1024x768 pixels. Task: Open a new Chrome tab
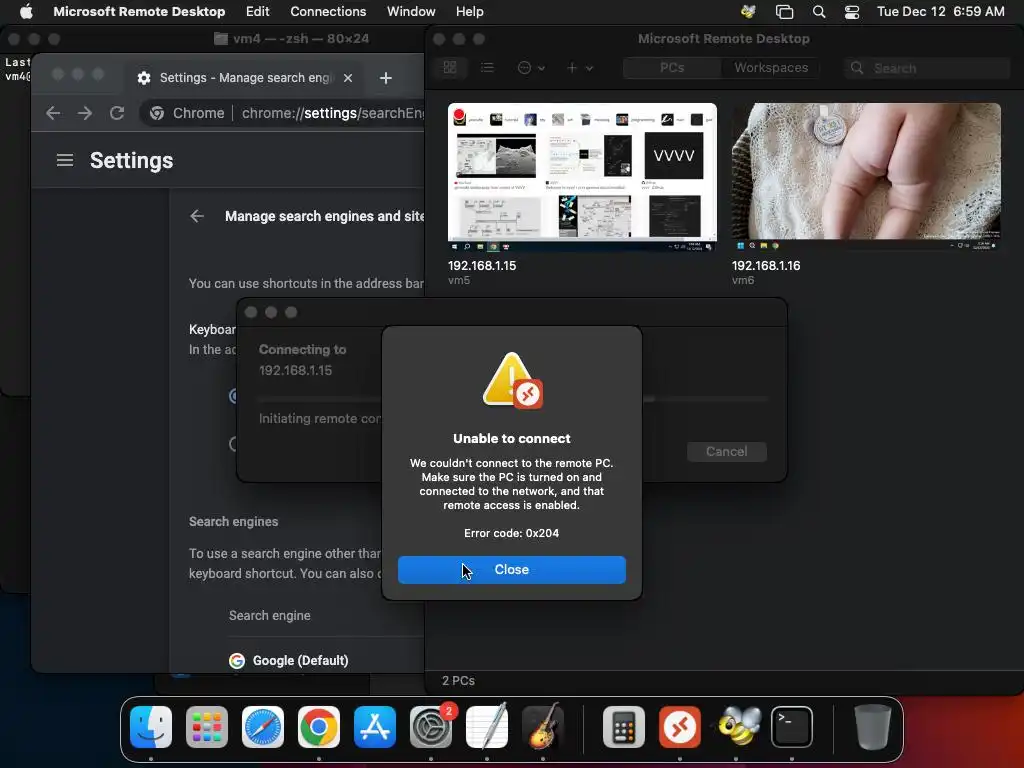pos(385,78)
